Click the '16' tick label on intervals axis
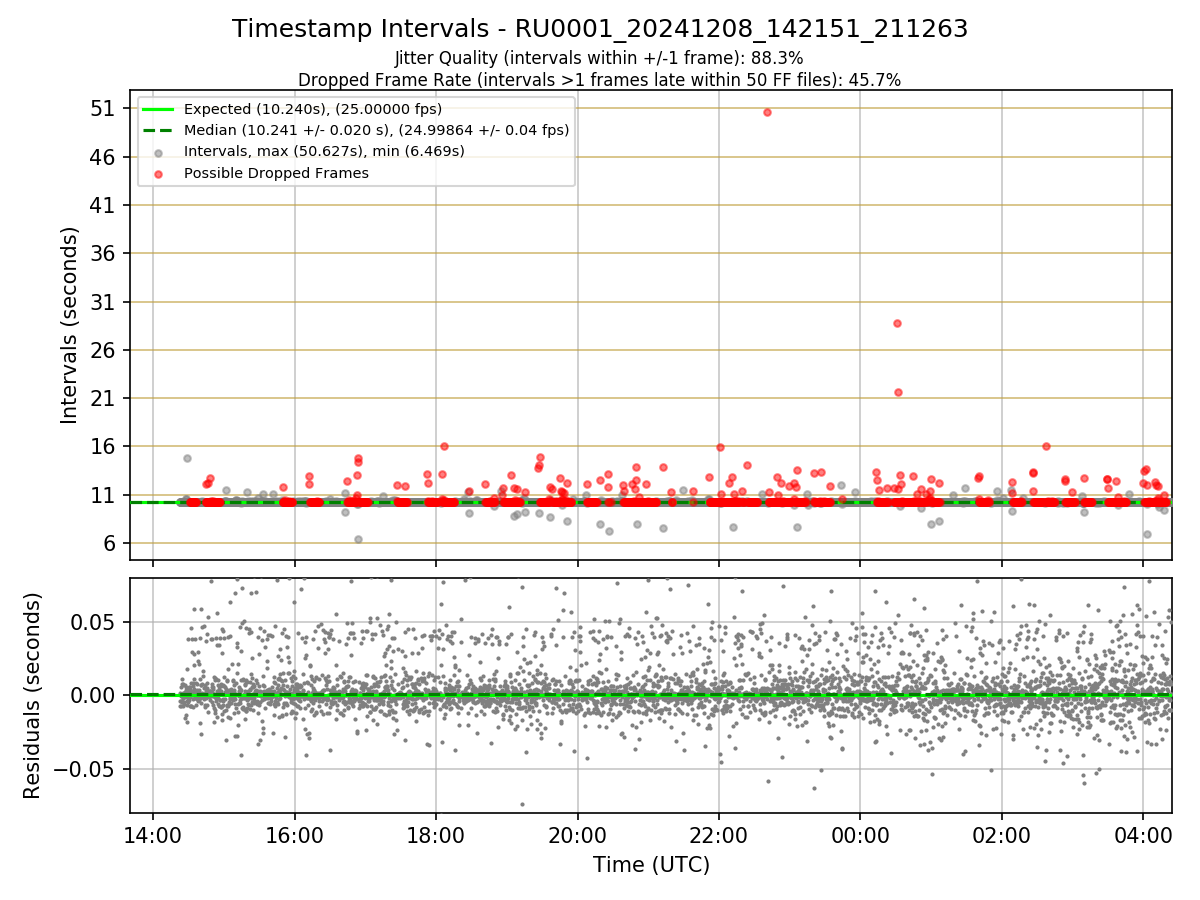The height and width of the screenshot is (900, 1200). click(104, 446)
